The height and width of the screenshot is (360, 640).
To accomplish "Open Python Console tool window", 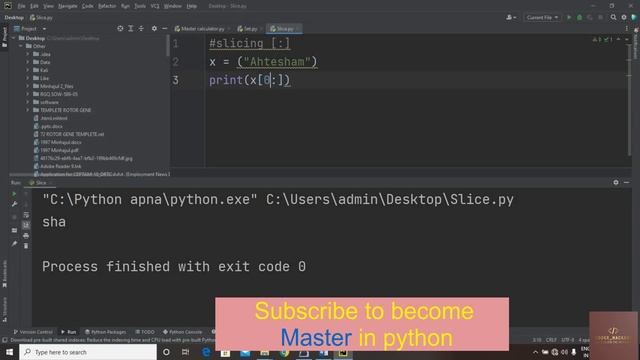I will [x=182, y=332].
